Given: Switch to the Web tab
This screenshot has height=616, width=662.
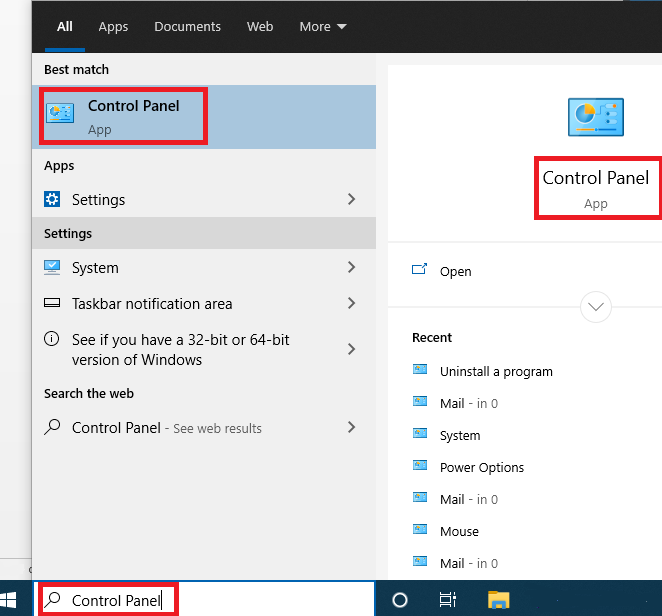Looking at the screenshot, I should point(260,27).
